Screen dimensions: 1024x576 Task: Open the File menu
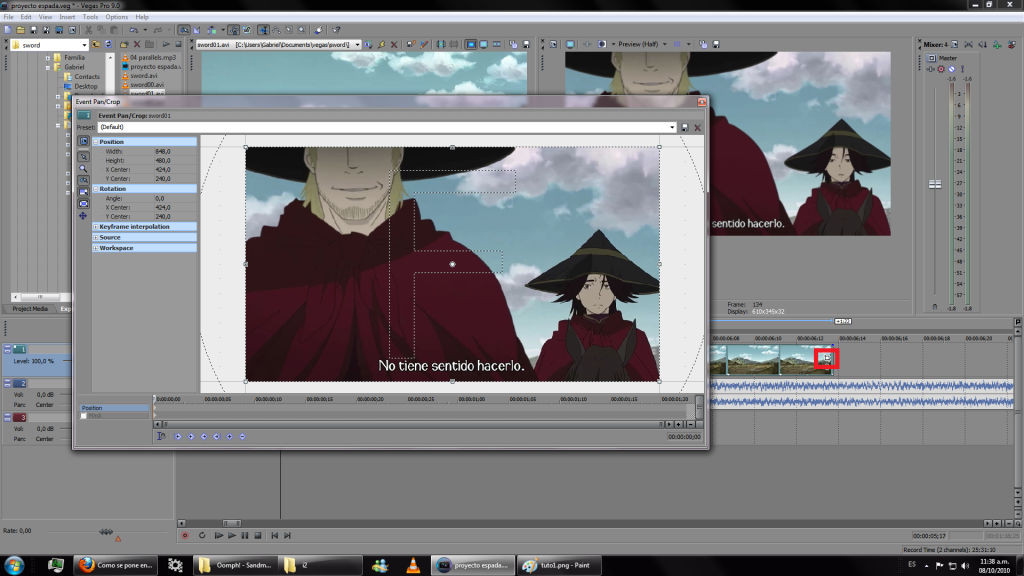(8, 17)
